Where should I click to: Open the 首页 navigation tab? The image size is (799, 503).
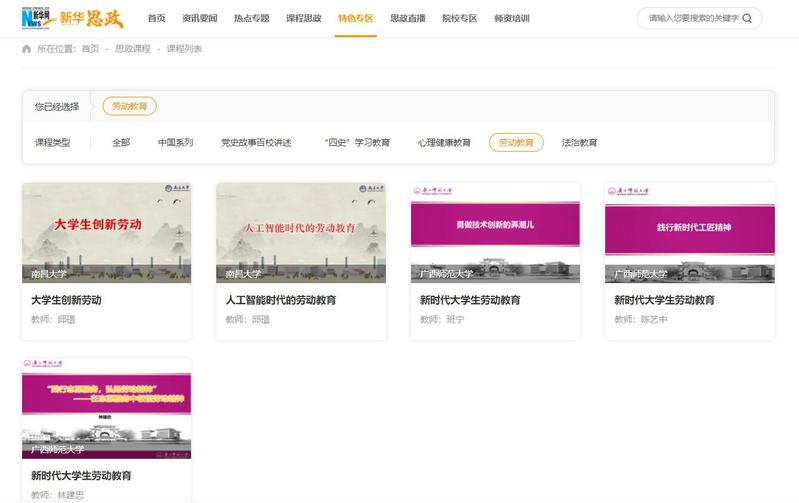pos(156,18)
